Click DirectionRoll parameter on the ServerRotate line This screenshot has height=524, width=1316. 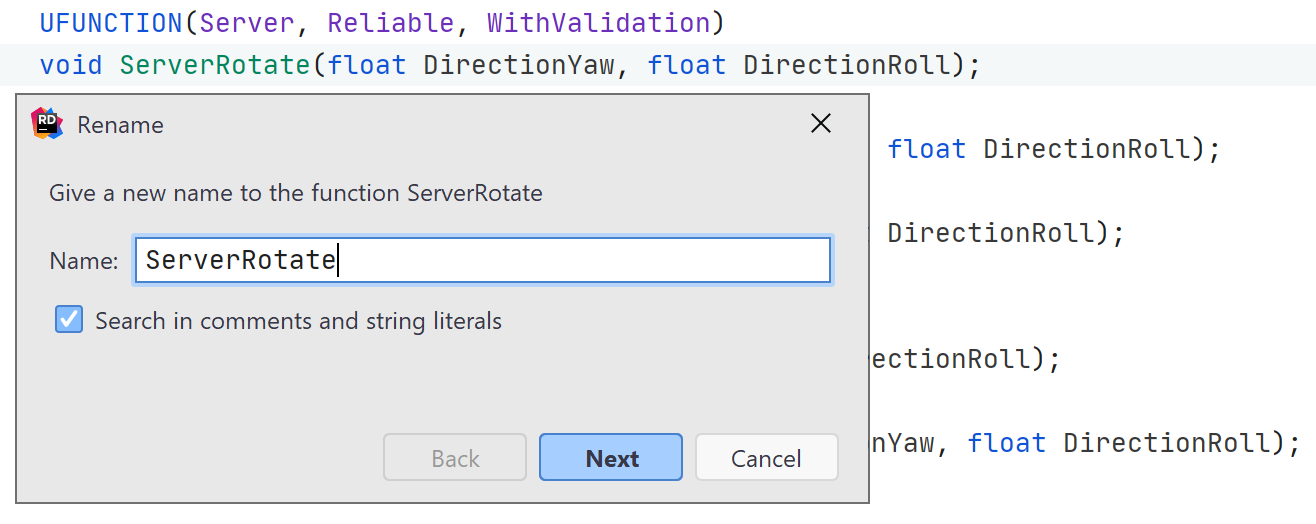[846, 66]
